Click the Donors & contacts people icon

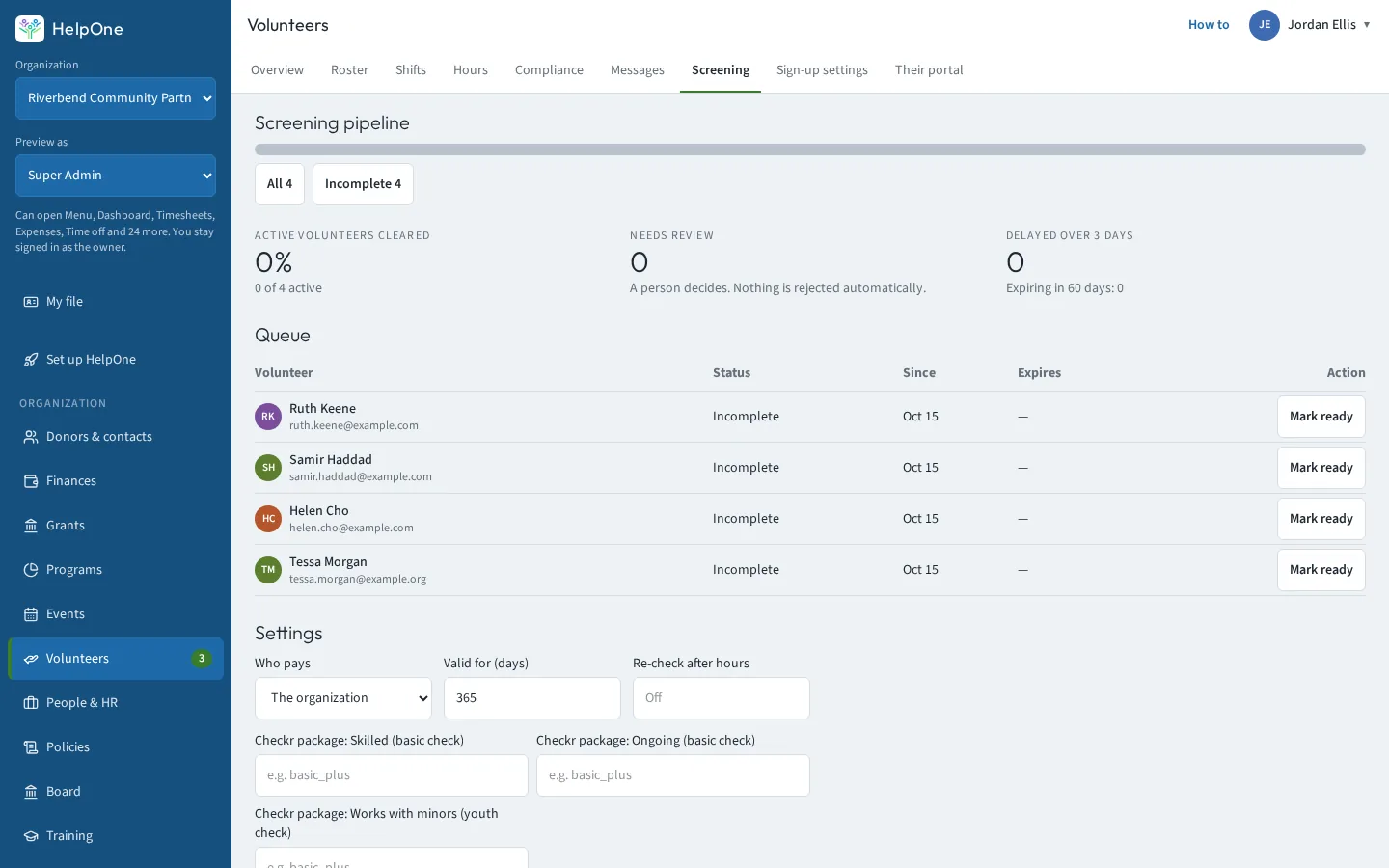click(31, 437)
